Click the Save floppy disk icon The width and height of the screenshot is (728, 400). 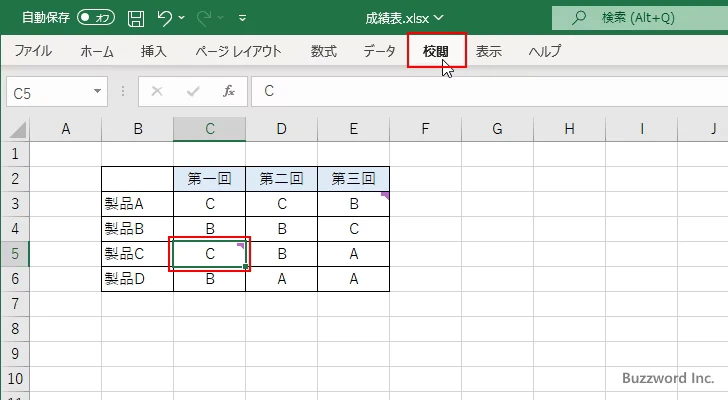tap(136, 18)
